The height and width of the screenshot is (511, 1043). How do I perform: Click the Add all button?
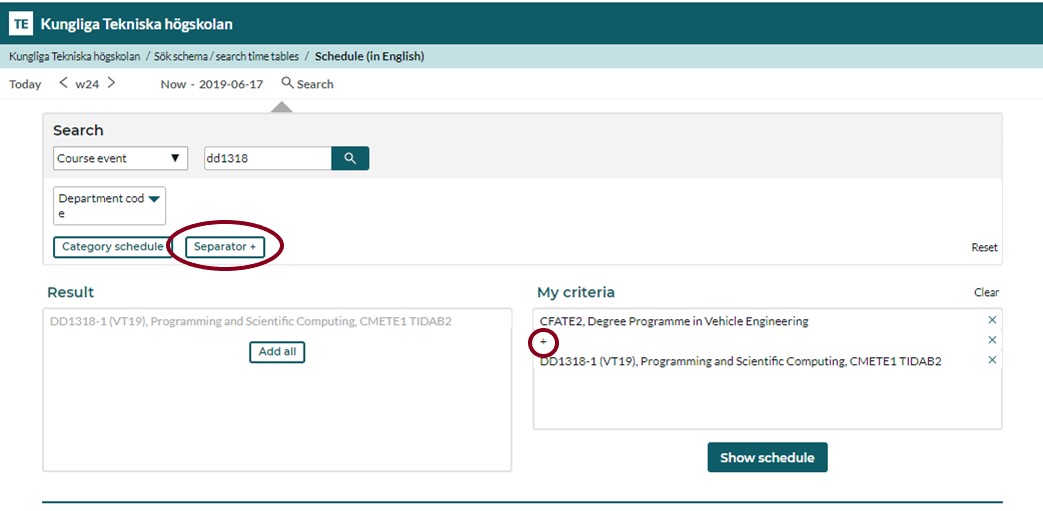[x=277, y=352]
